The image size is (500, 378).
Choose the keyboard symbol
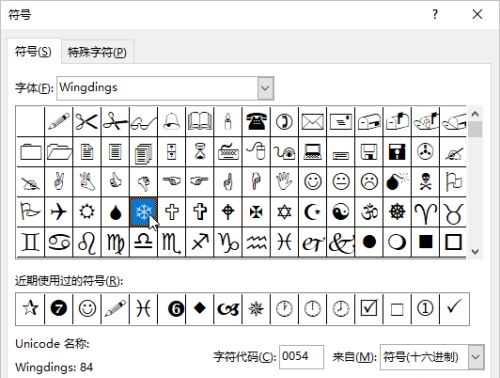pyautogui.click(x=228, y=152)
